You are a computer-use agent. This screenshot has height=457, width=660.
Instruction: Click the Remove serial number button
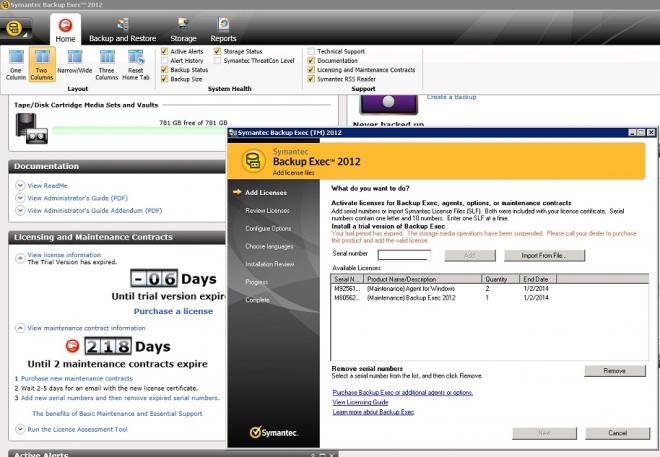tap(615, 371)
